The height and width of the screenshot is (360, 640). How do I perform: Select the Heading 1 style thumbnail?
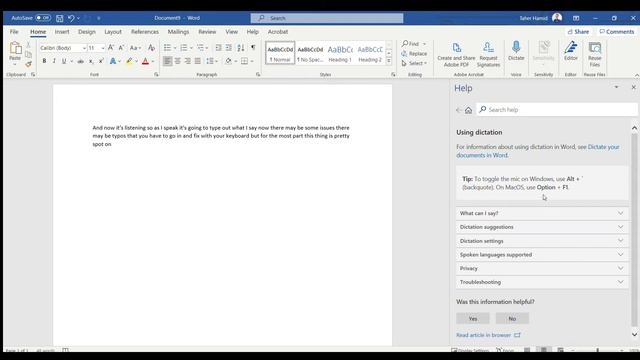tap(340, 53)
